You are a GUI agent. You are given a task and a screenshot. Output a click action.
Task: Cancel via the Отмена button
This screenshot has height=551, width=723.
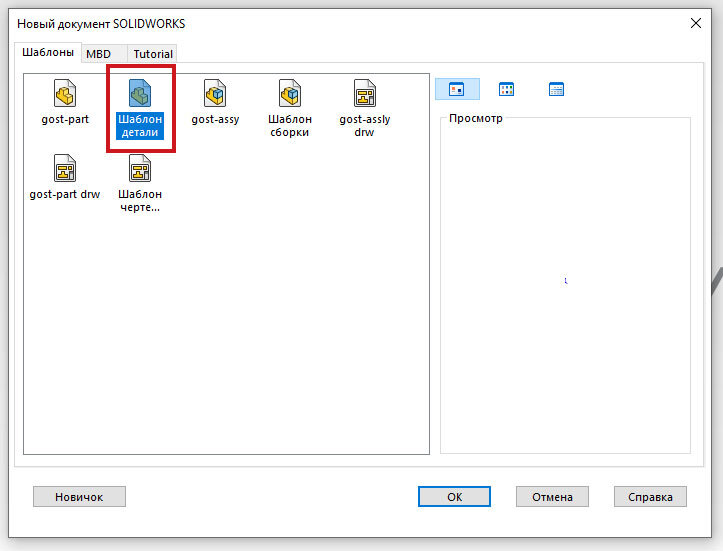click(x=552, y=497)
